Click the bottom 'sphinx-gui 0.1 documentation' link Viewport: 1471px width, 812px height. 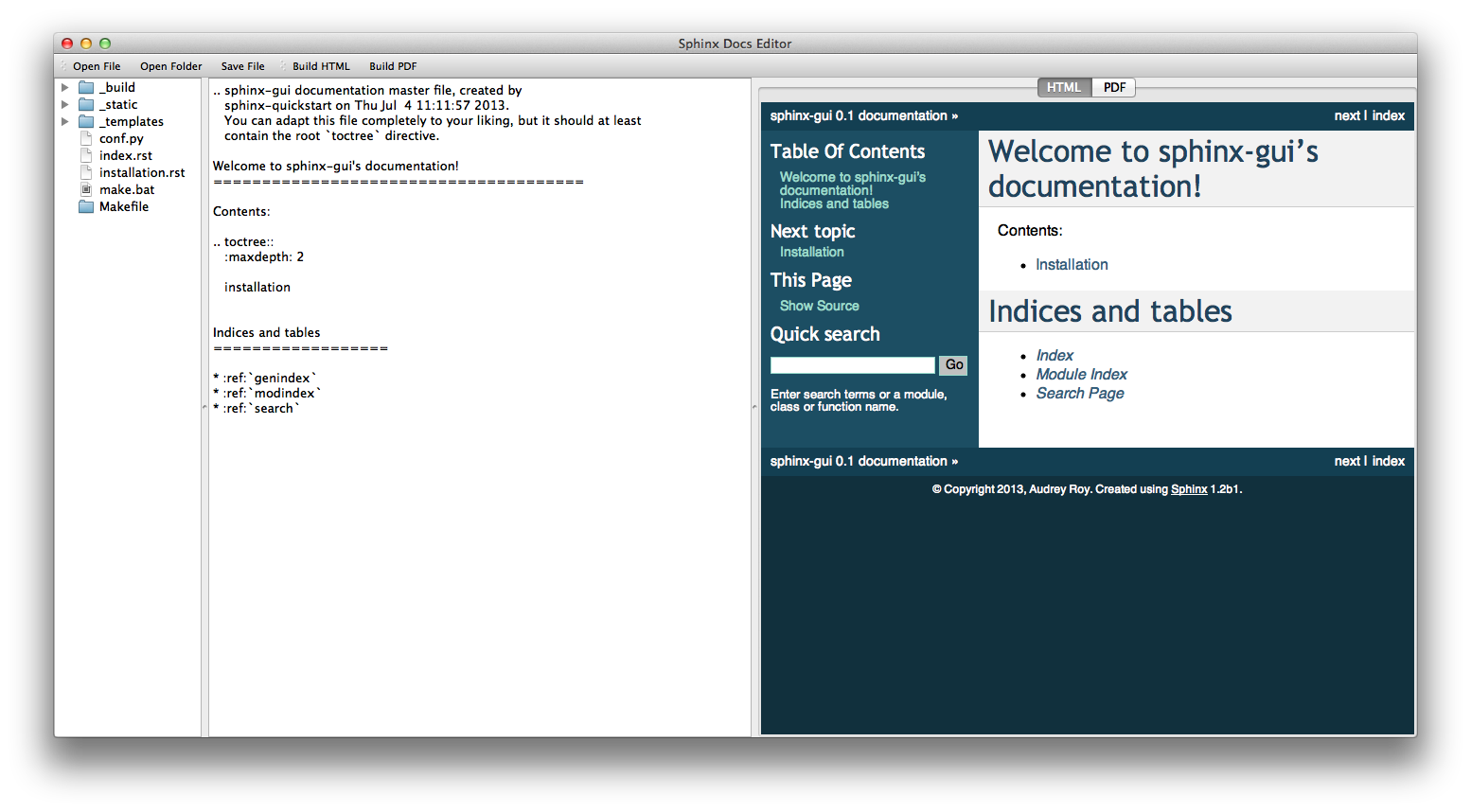pyautogui.click(x=859, y=461)
